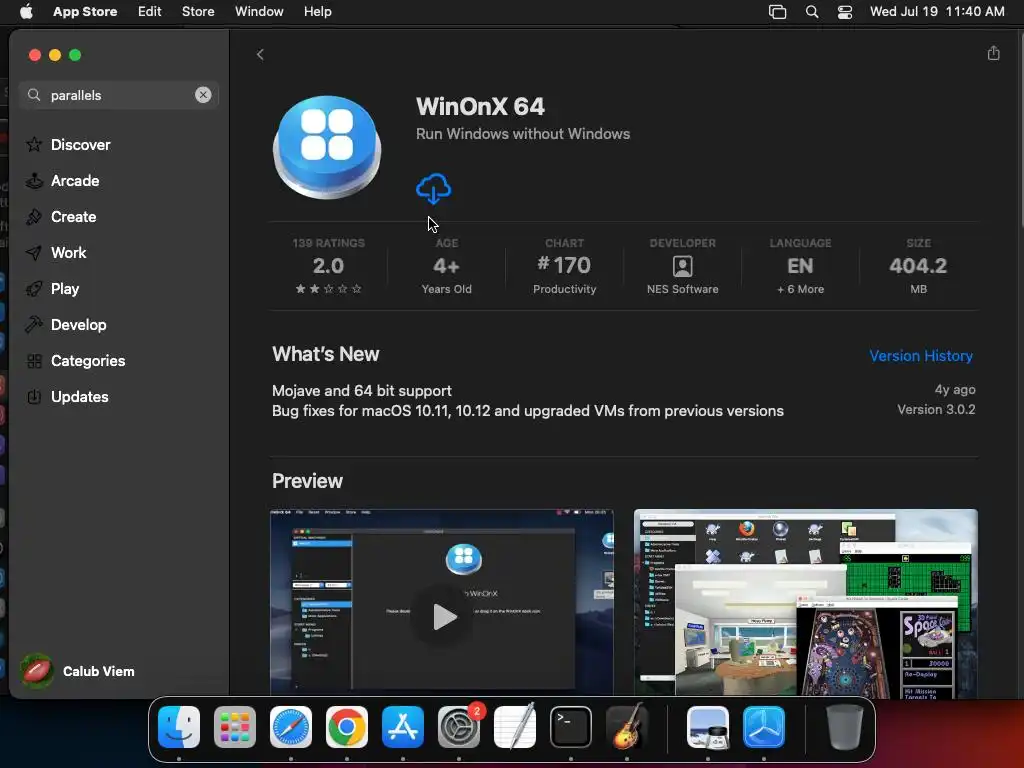This screenshot has height=768, width=1024.
Task: Click the 404.2 MB size badge
Action: coord(918,268)
